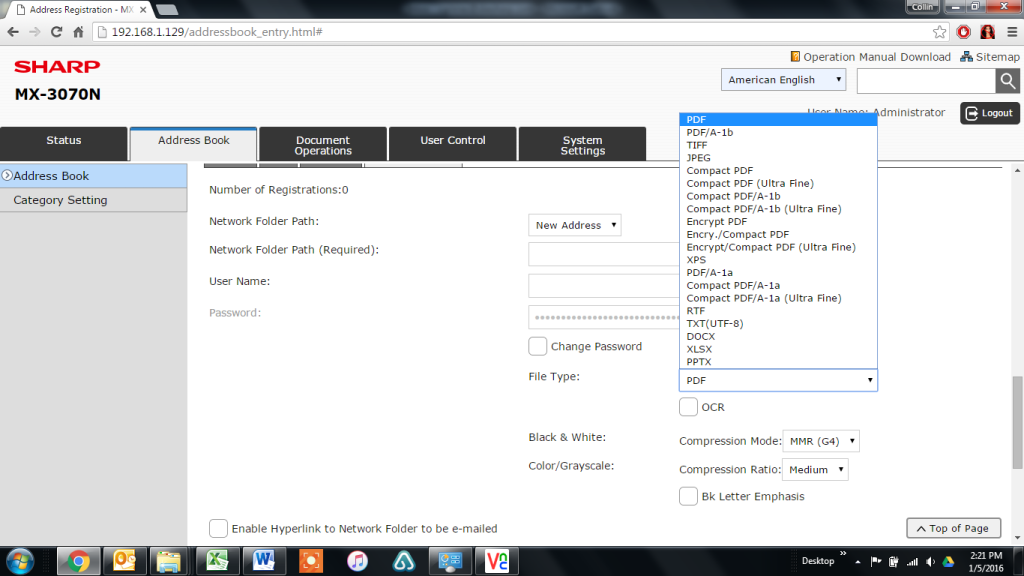
Task: Tick the Change Password checkbox
Action: coord(538,346)
